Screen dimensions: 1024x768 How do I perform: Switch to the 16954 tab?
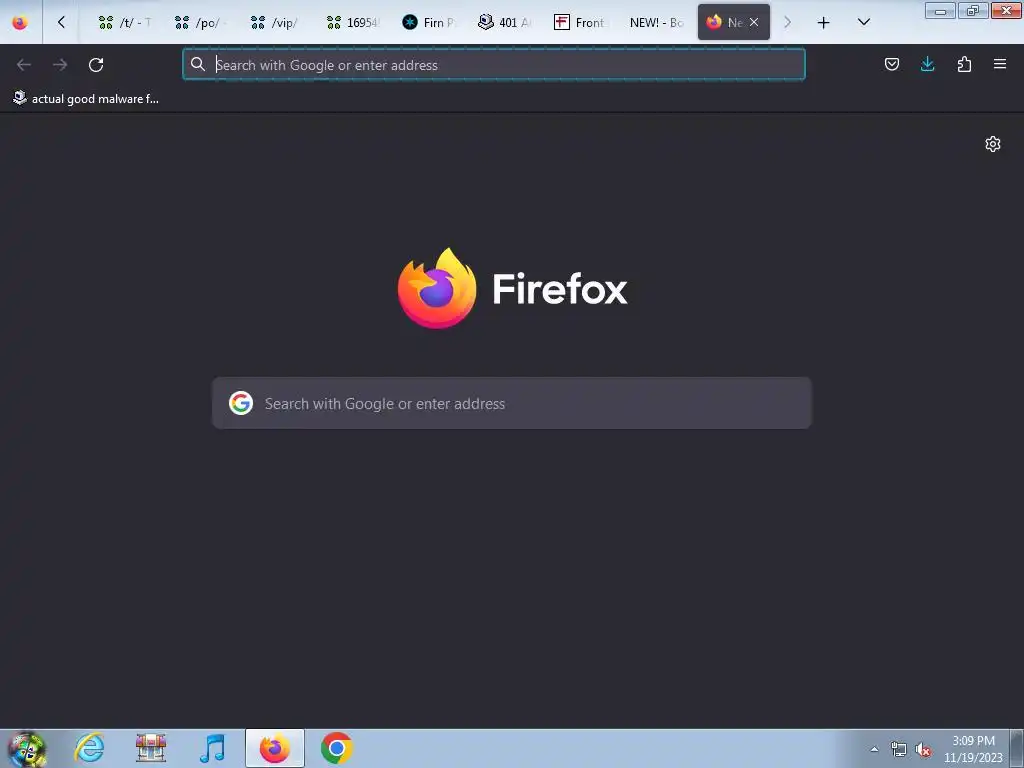pyautogui.click(x=353, y=22)
